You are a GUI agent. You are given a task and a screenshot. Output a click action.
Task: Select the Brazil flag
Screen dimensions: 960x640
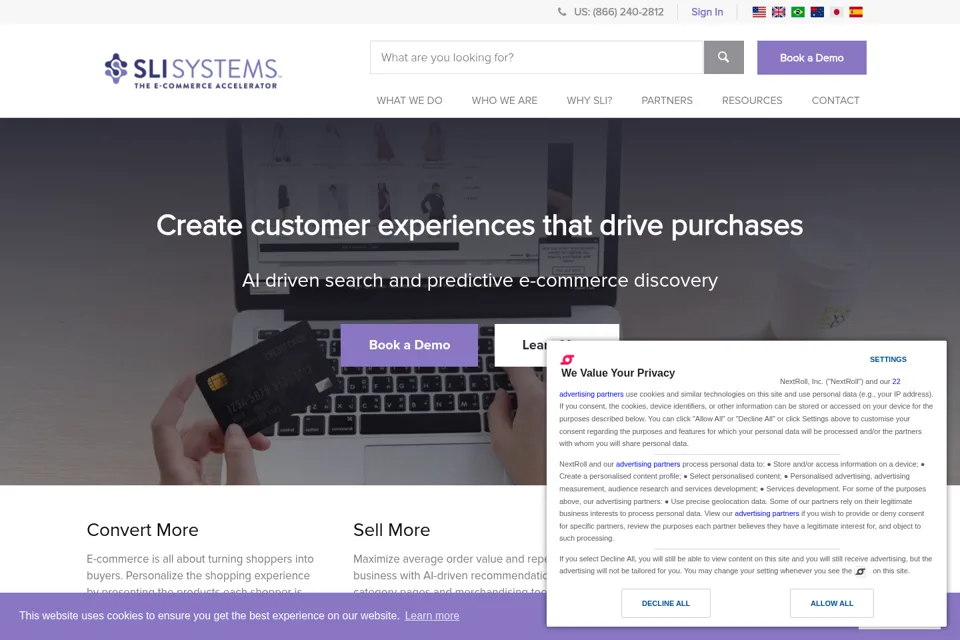click(798, 12)
